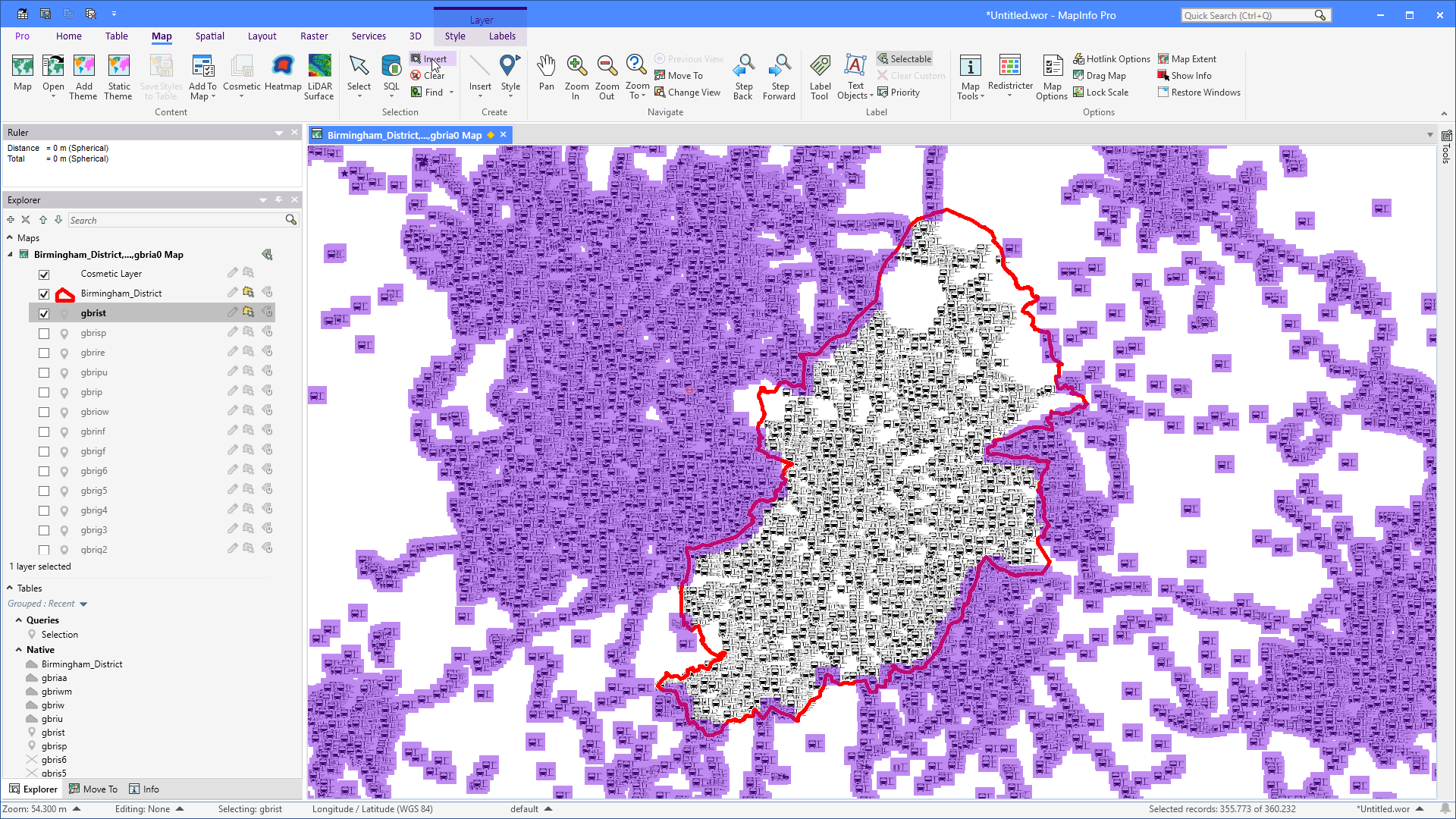Uncheck the gbrist layer visibility checkbox
The width and height of the screenshot is (1456, 819).
[44, 313]
